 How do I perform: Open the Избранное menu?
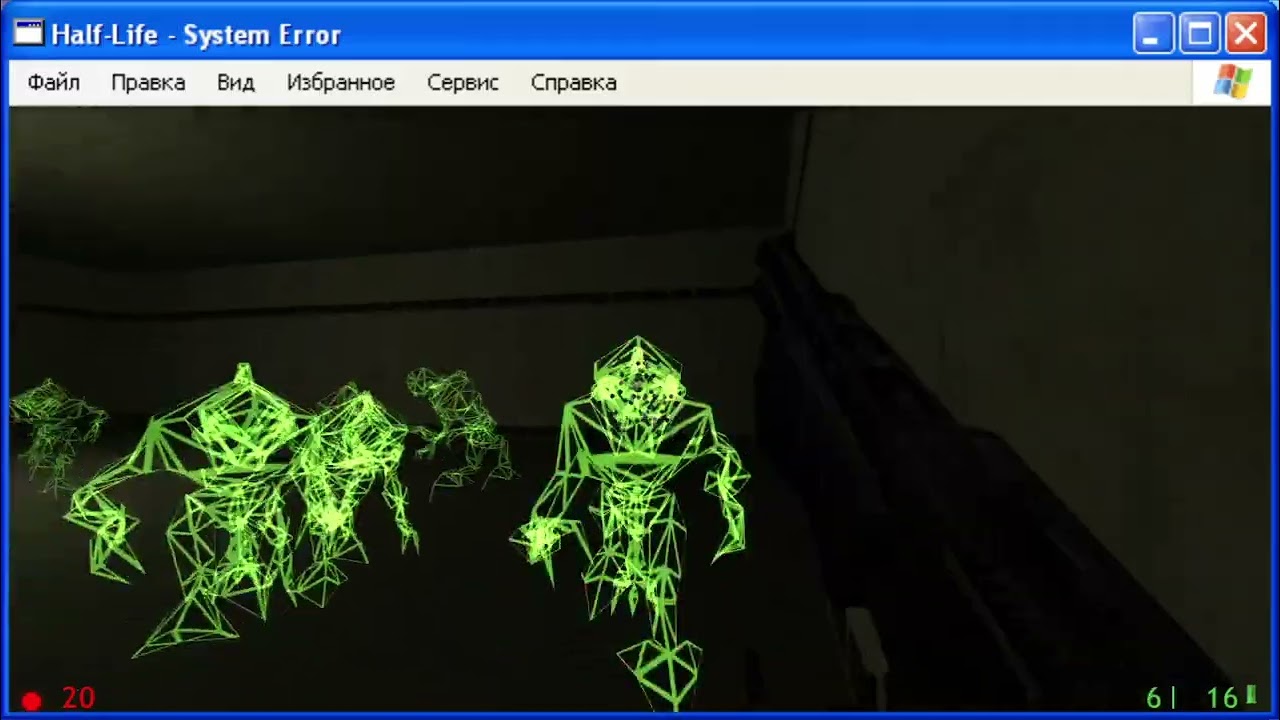pyautogui.click(x=341, y=83)
